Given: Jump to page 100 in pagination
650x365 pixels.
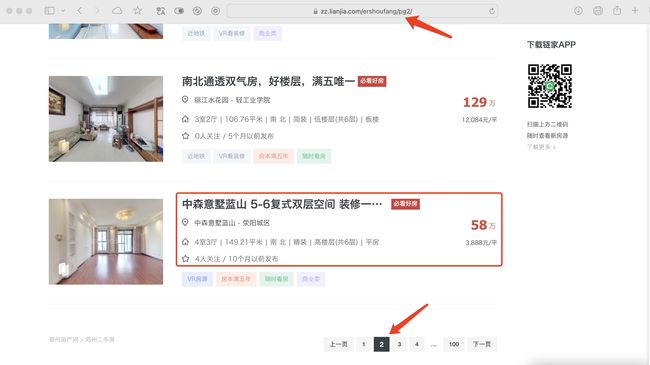Looking at the screenshot, I should tap(454, 344).
